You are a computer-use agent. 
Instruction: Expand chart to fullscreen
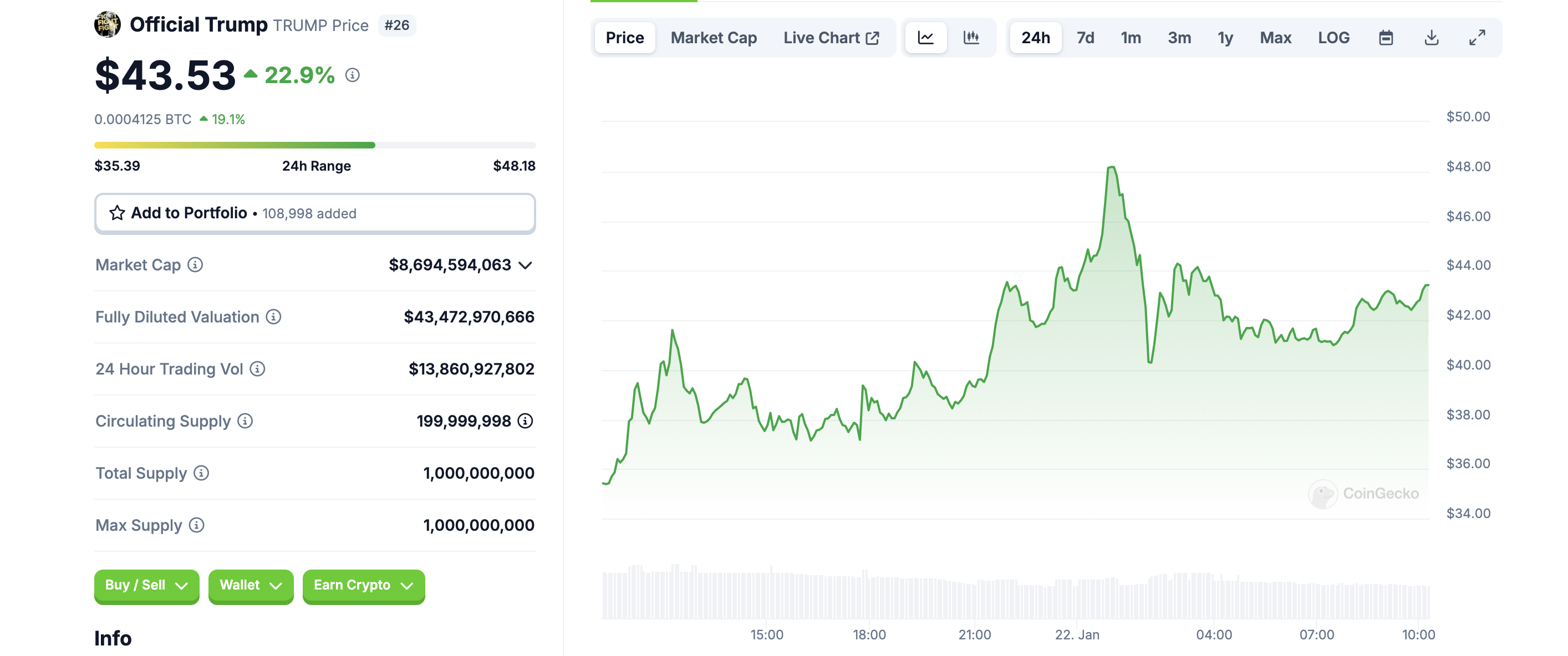[1477, 38]
